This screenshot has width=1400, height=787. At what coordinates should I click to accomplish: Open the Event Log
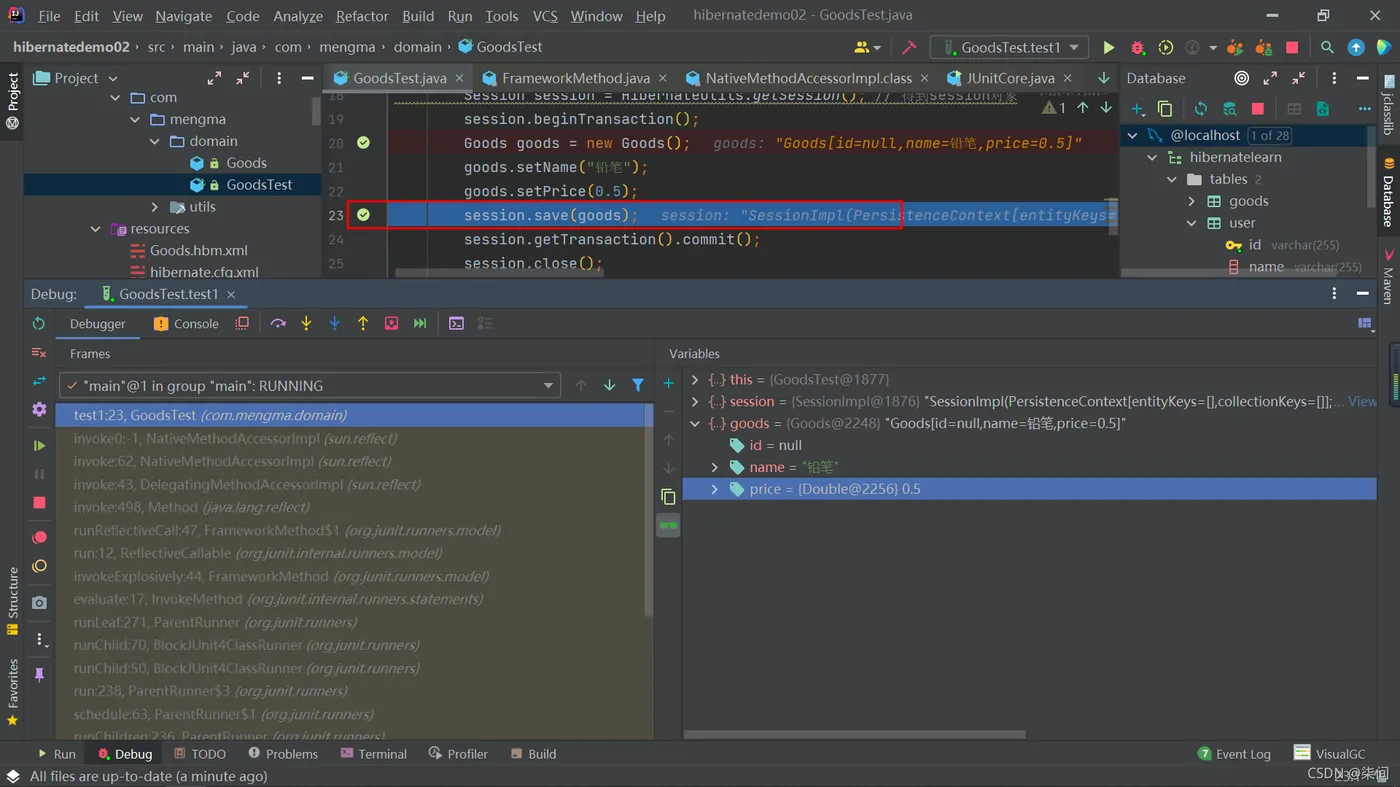pyautogui.click(x=1234, y=754)
